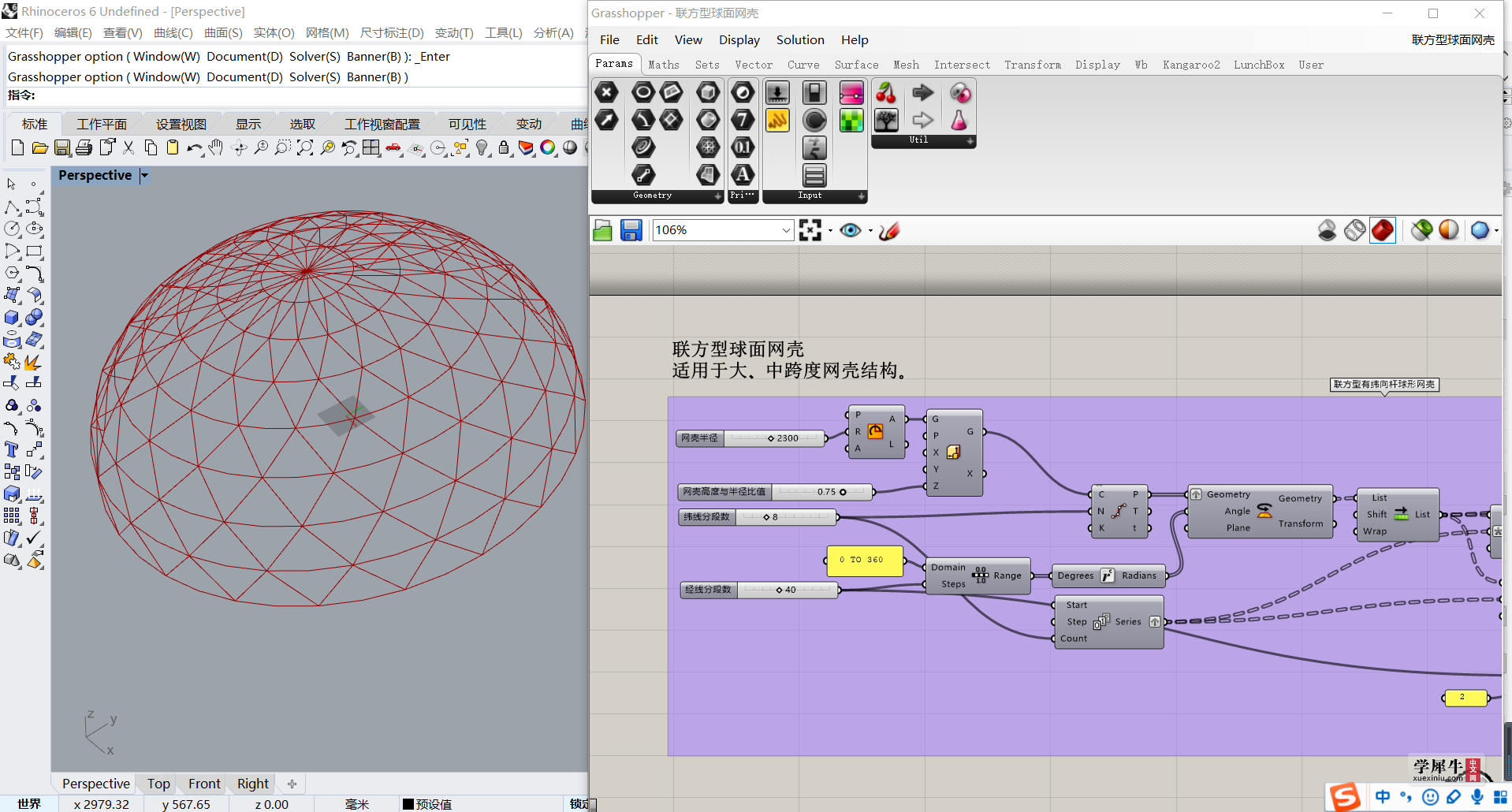
Task: Toggle Document preview settings orange sphere
Action: tap(1449, 230)
